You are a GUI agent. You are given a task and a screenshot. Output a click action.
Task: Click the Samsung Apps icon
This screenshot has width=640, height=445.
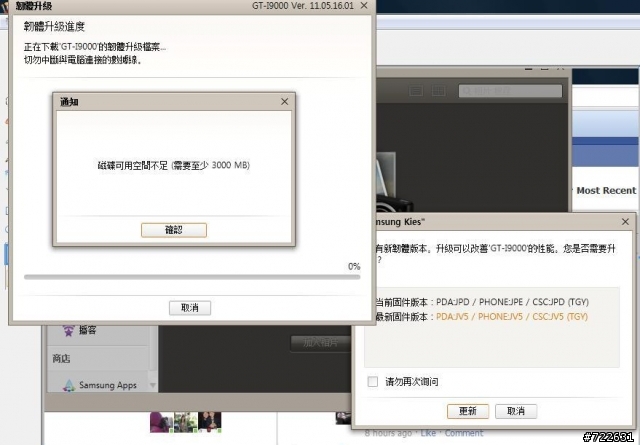click(69, 385)
